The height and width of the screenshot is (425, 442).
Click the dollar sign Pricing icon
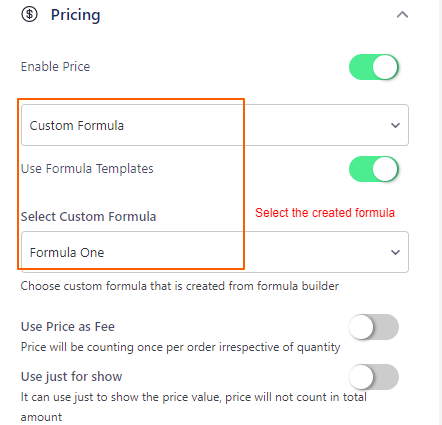tap(29, 14)
